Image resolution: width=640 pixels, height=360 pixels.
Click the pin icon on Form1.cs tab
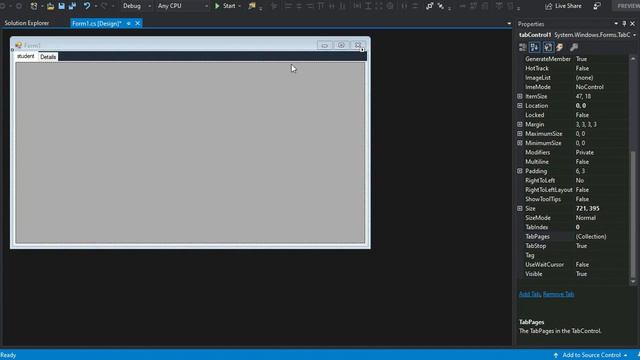pos(129,24)
